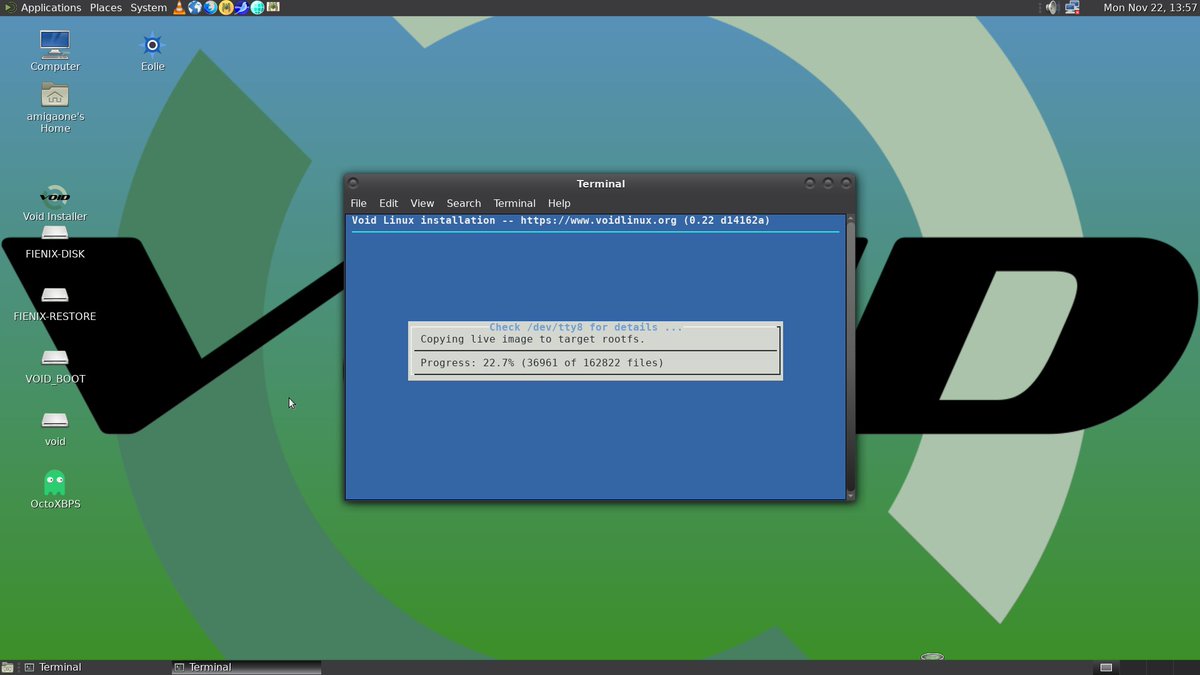Viewport: 1200px width, 675px height.
Task: Switch to the active second Terminal taskbar entry
Action: point(246,667)
